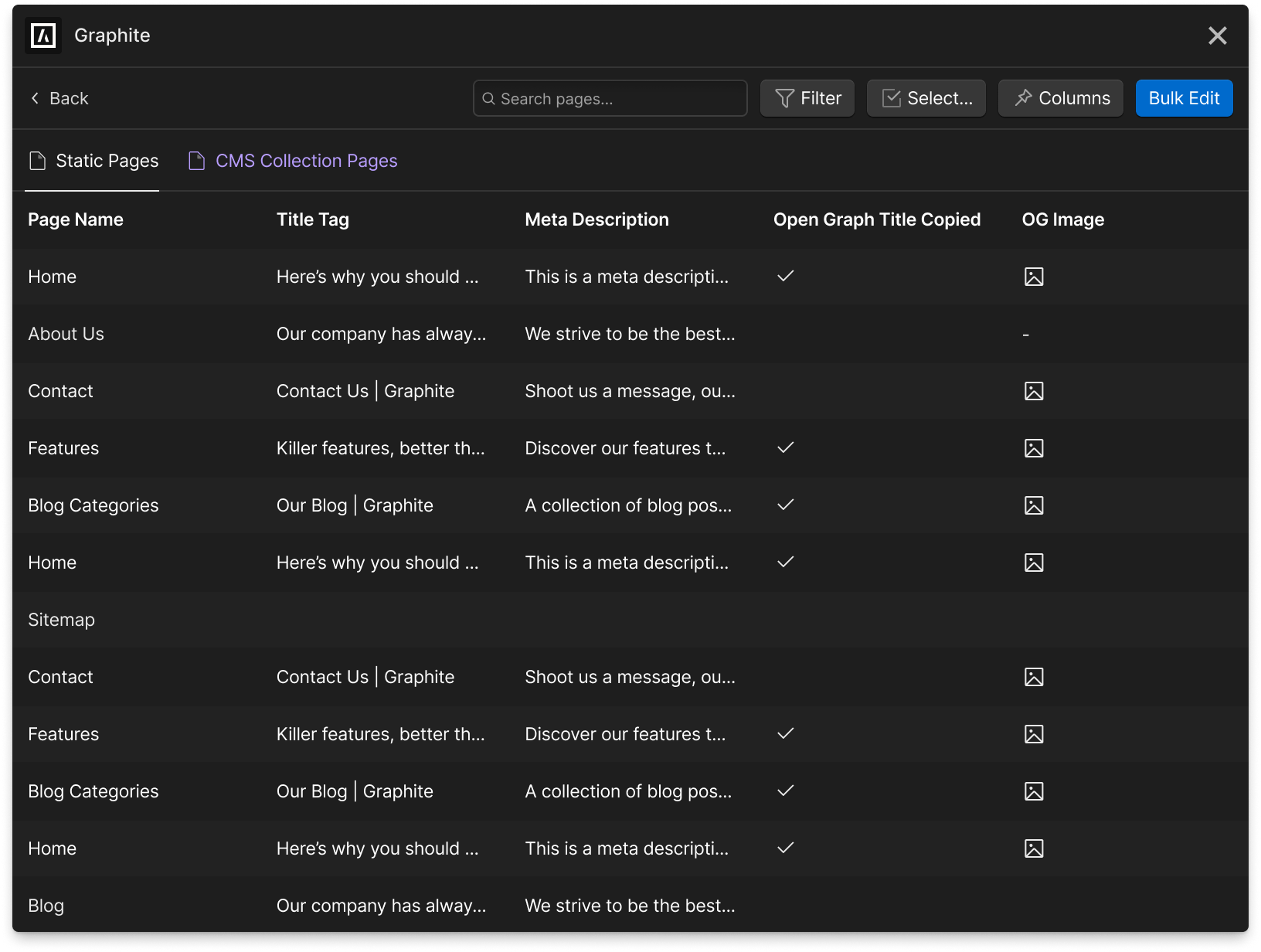This screenshot has width=1261, height=952.
Task: Open OG image icon in third Home row
Action: pos(1034,848)
